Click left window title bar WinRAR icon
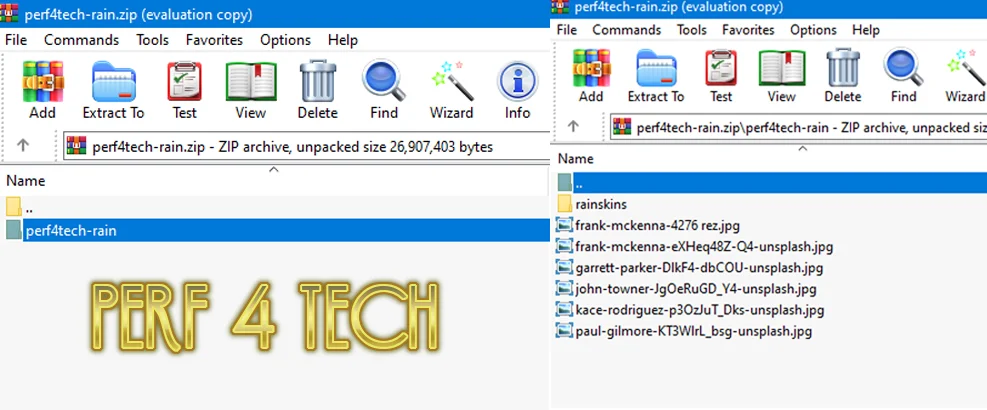The height and width of the screenshot is (410, 987). pyautogui.click(x=9, y=13)
